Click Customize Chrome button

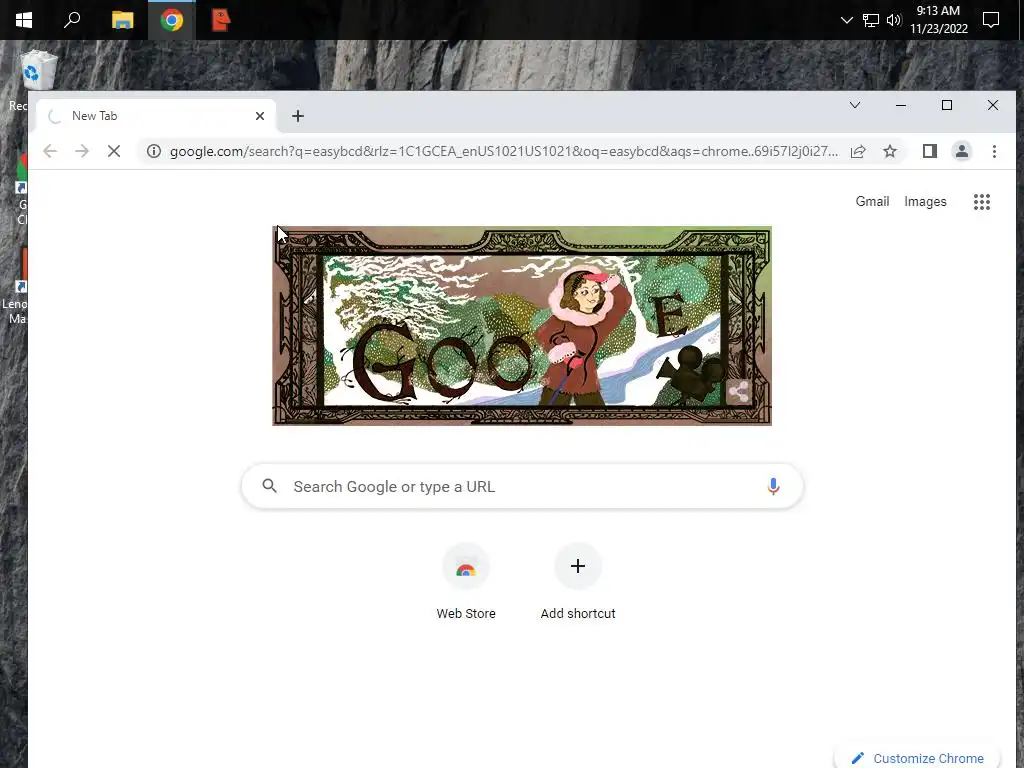pyautogui.click(x=918, y=758)
